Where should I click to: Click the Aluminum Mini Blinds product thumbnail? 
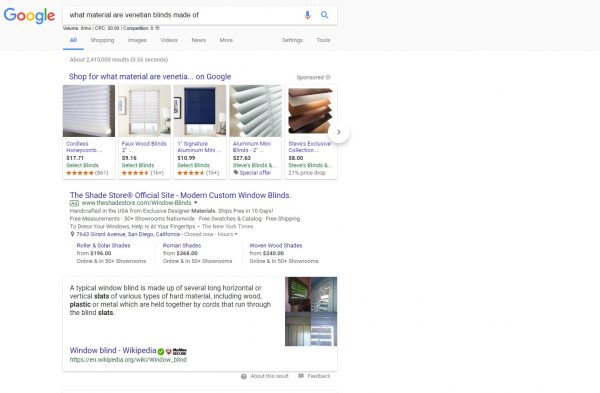pos(255,111)
